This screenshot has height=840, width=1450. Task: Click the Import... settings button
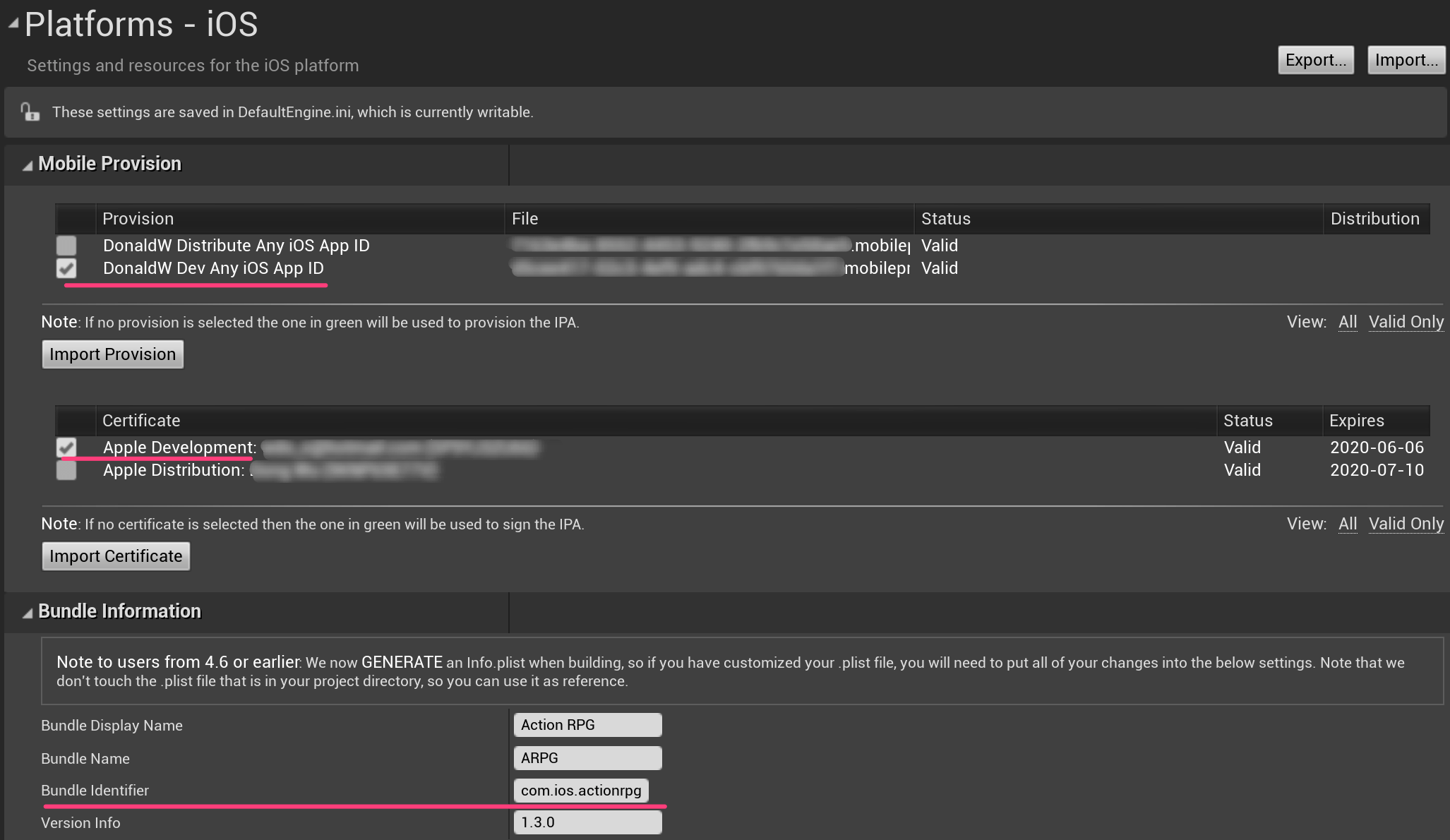1406,60
